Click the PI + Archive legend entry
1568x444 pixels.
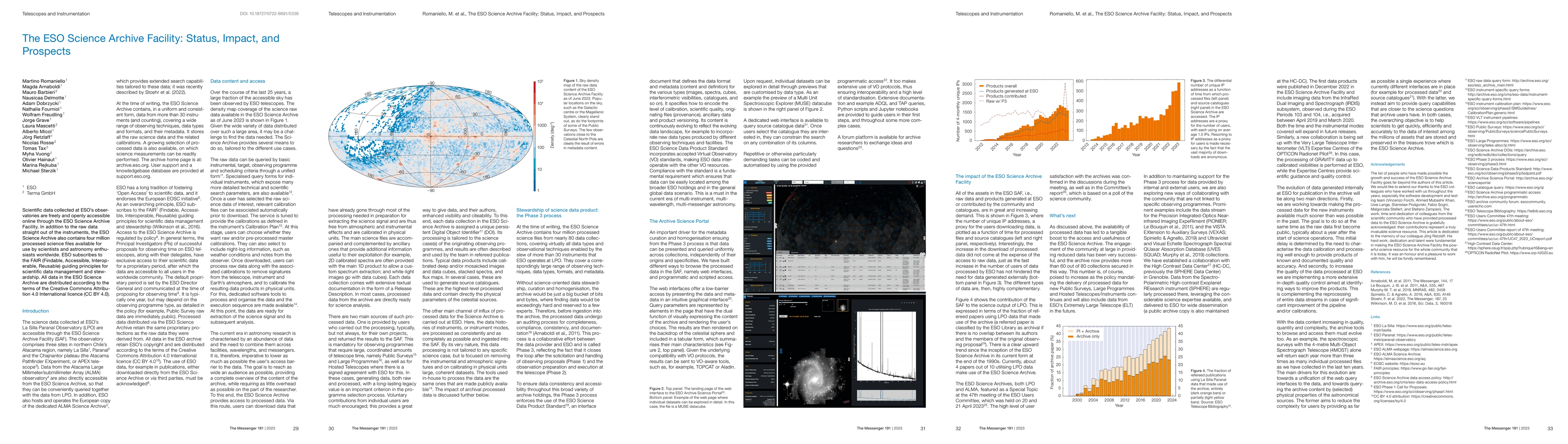point(1085,331)
